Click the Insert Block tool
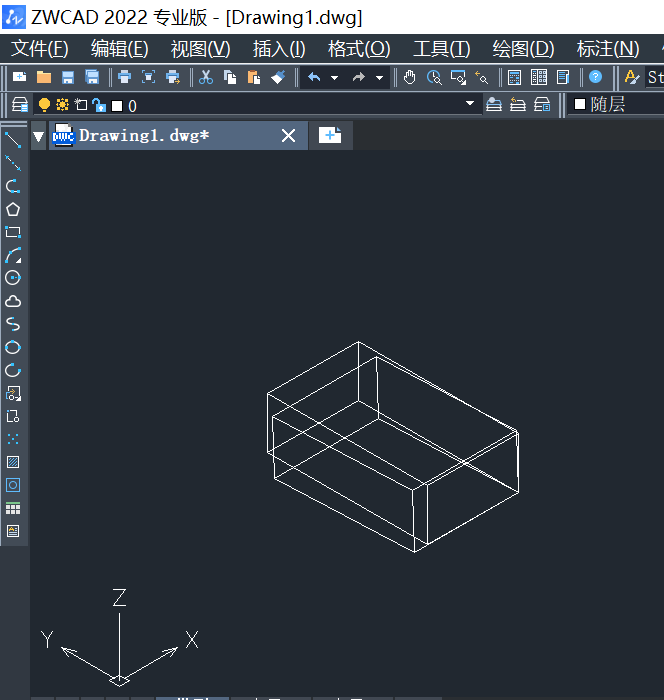The width and height of the screenshot is (664, 700). (x=13, y=393)
